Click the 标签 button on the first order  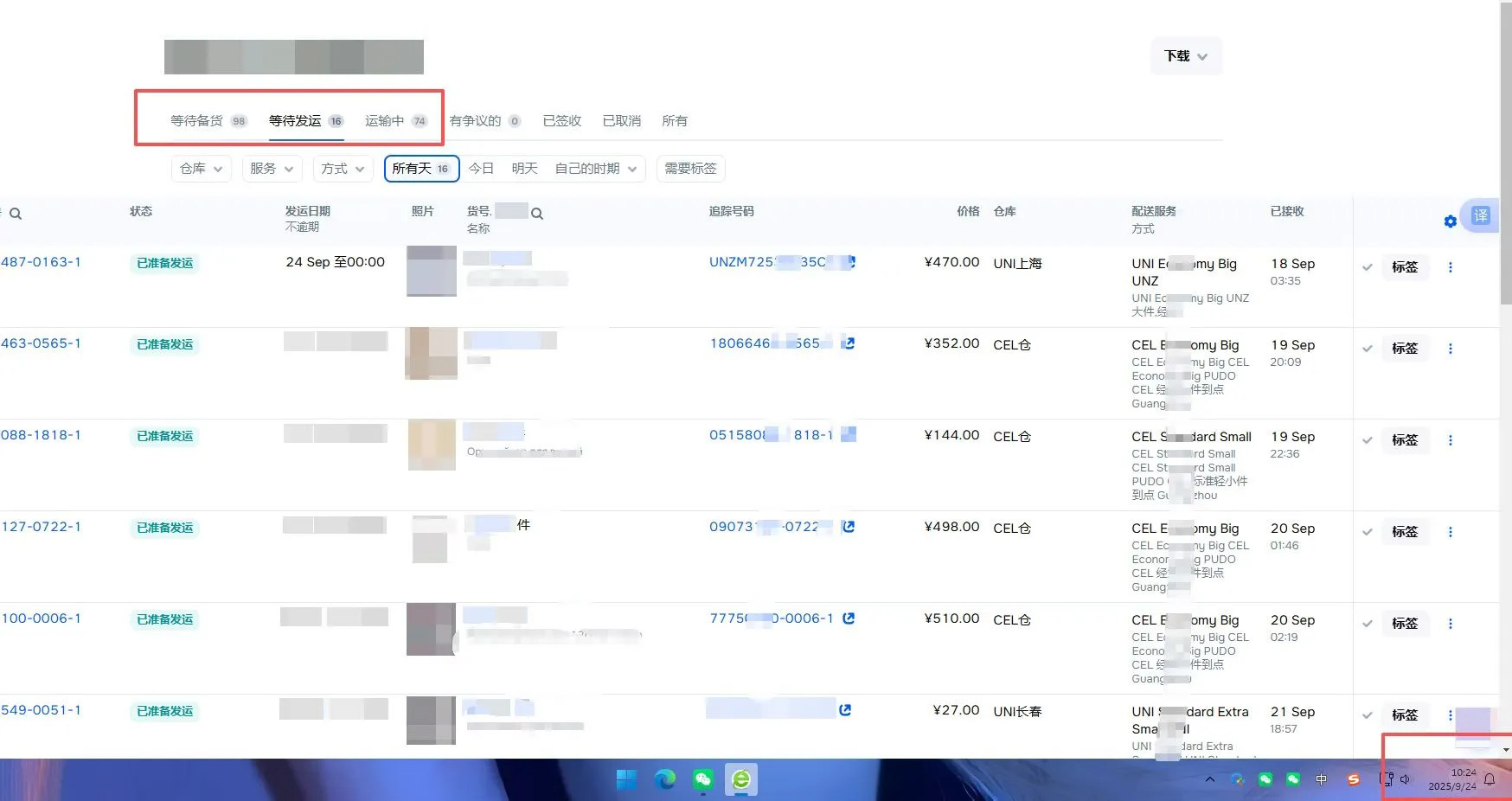(1404, 267)
